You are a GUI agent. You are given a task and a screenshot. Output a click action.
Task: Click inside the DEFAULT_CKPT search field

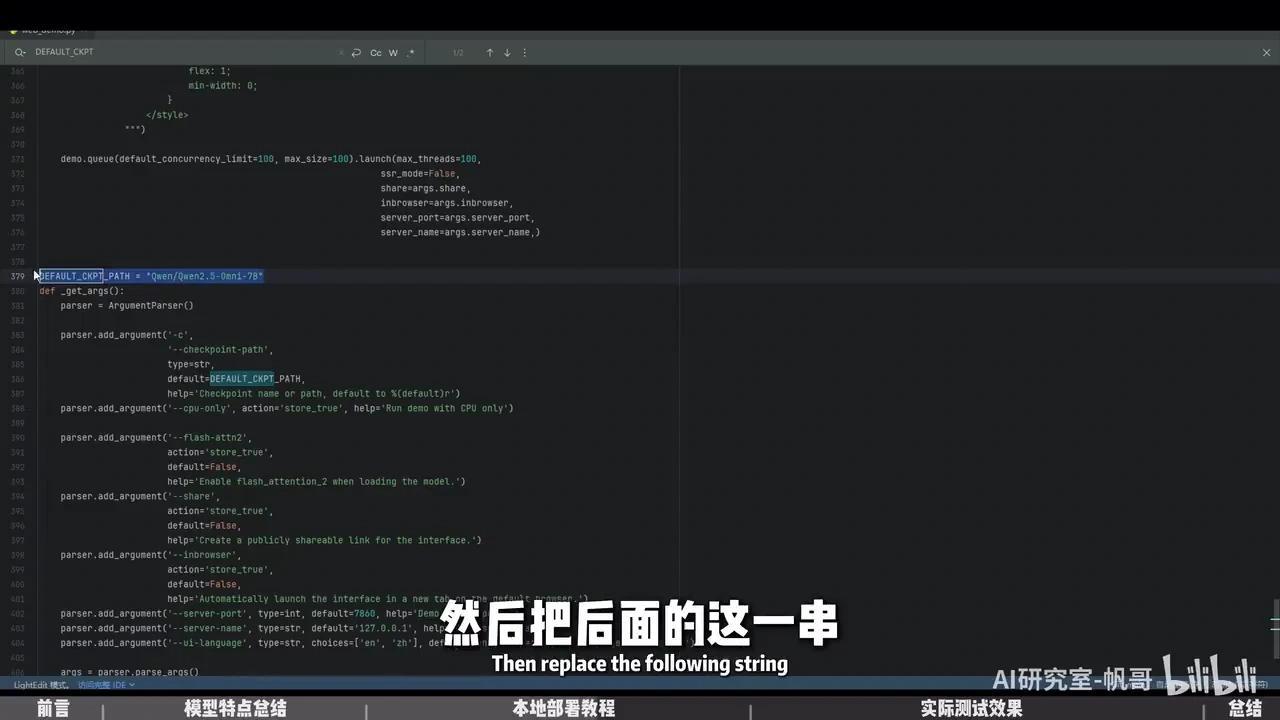[150, 51]
